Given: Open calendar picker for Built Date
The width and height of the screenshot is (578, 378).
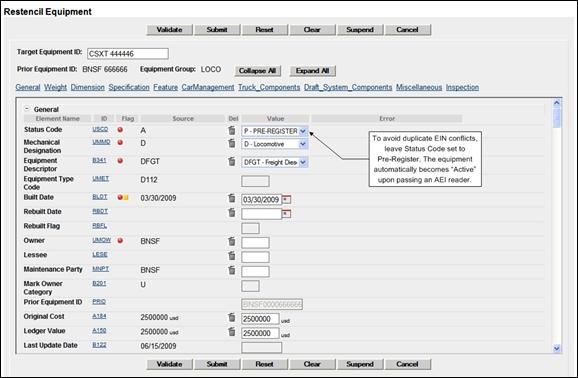Looking at the screenshot, I should pos(286,200).
